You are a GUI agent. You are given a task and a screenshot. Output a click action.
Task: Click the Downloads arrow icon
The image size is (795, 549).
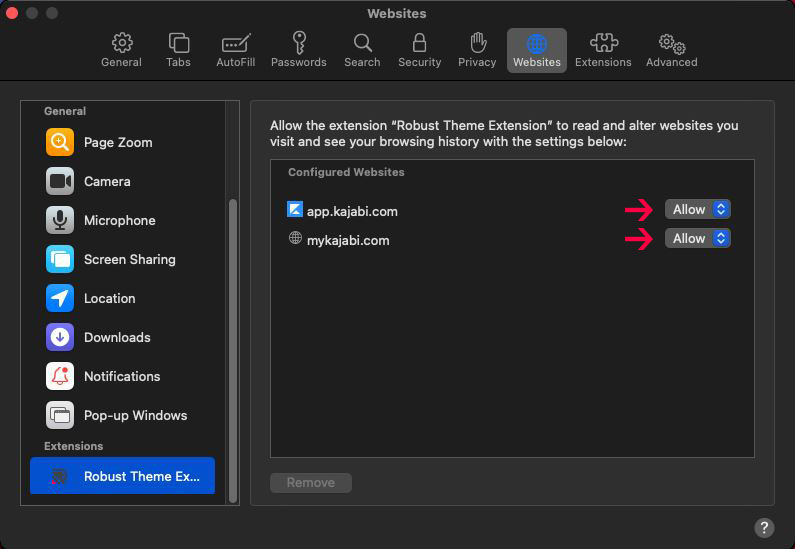click(60, 337)
